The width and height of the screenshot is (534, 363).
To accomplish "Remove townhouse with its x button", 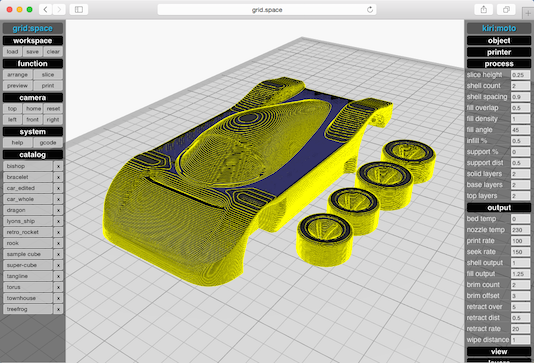I will click(x=58, y=298).
